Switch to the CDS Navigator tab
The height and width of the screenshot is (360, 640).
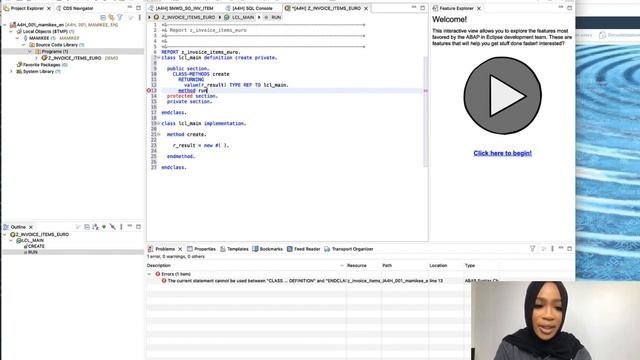[74, 8]
